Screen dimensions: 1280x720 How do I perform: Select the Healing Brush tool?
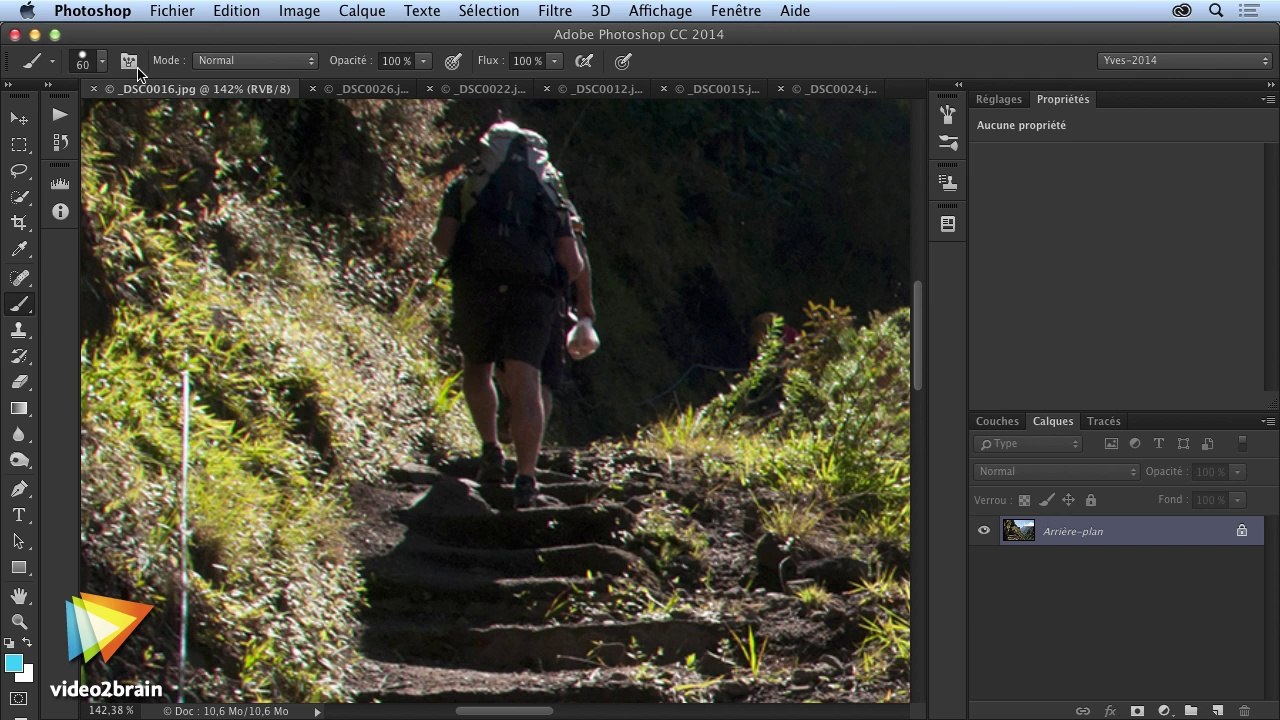coord(19,278)
